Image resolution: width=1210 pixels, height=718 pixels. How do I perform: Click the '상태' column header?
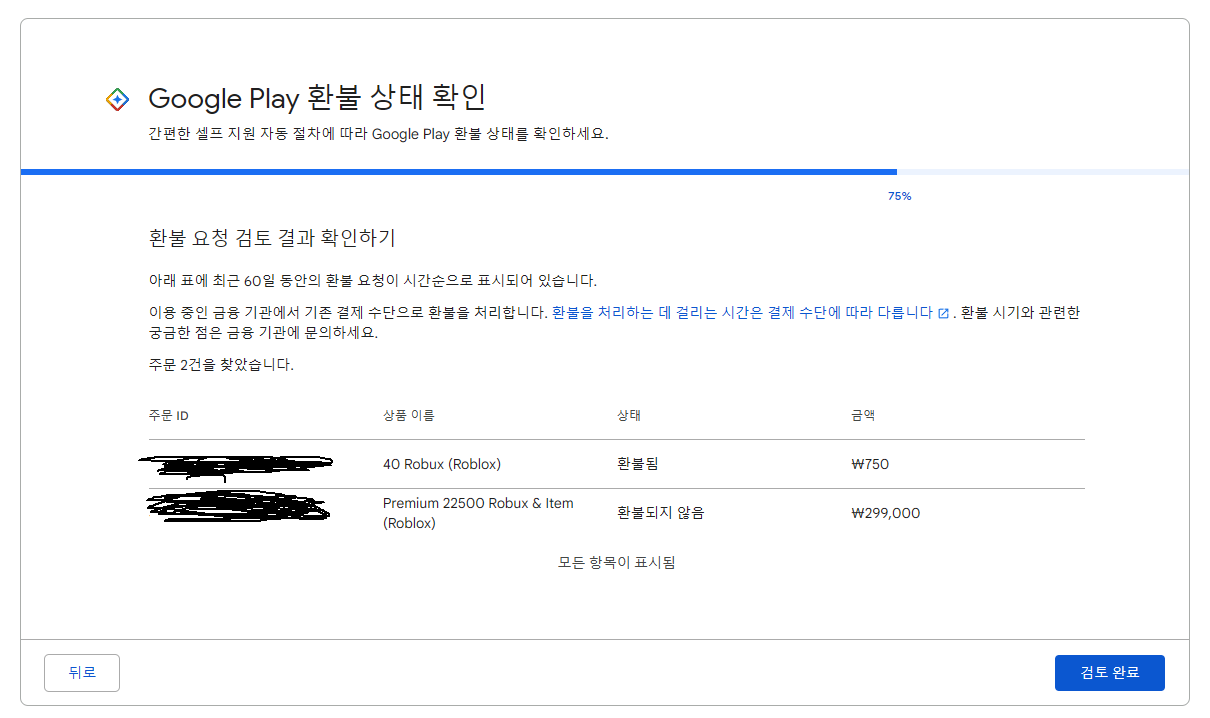630,415
